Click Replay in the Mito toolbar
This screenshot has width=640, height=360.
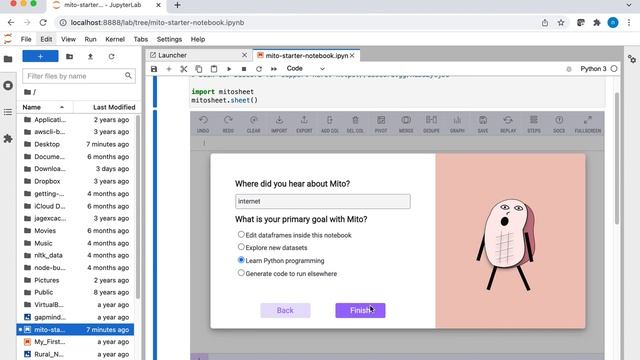point(508,124)
